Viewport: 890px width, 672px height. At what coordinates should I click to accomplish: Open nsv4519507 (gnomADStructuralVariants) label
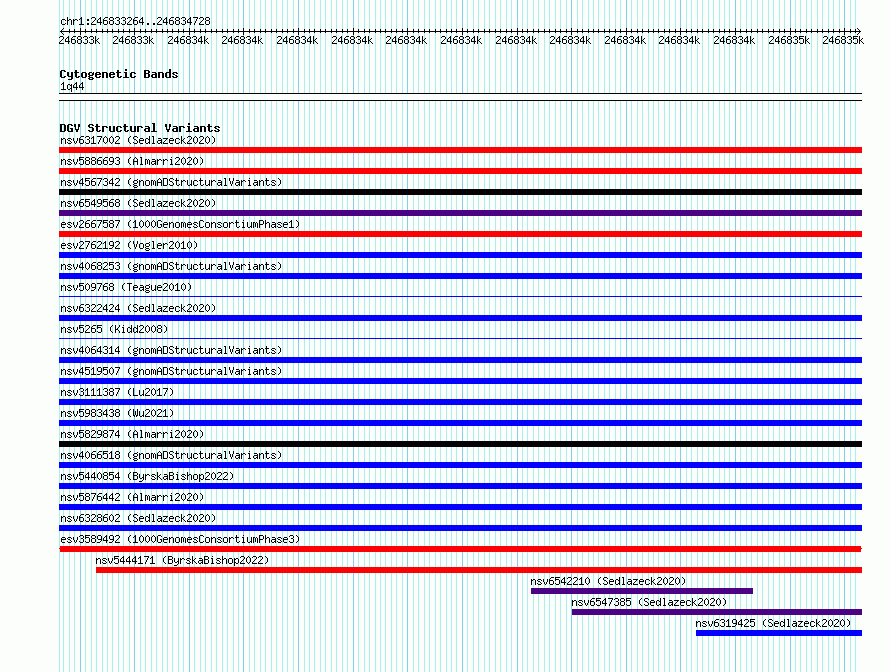tap(171, 371)
